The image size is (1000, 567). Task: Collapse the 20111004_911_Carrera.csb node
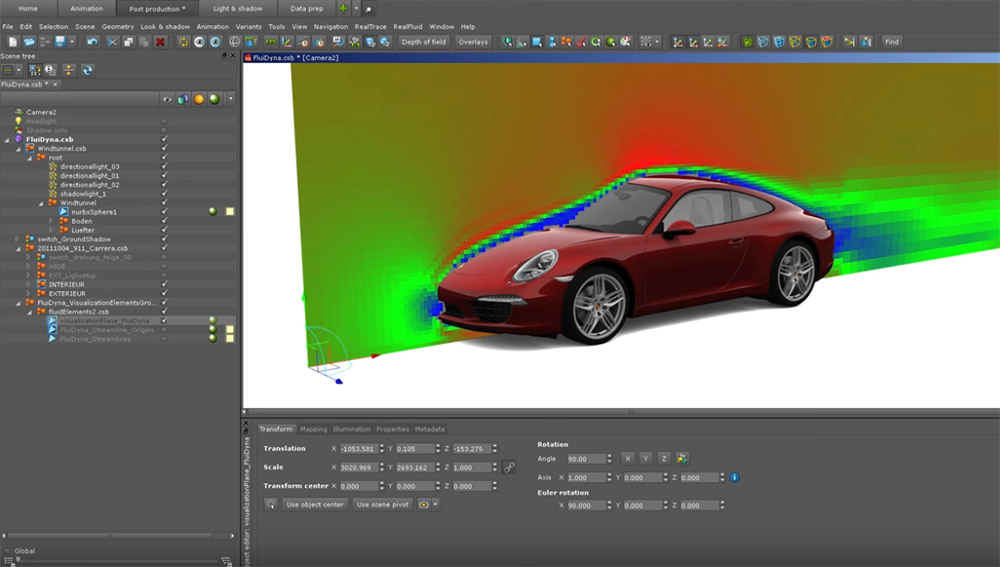coord(18,249)
